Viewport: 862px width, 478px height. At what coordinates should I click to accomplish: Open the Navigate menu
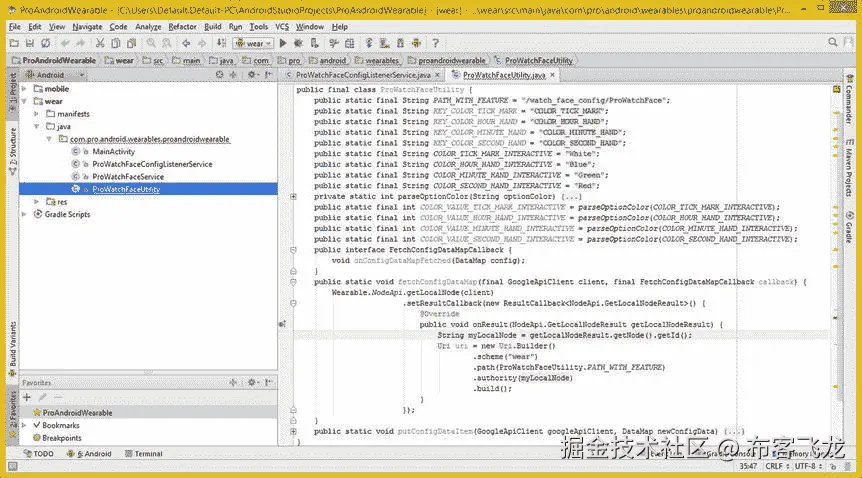click(87, 26)
